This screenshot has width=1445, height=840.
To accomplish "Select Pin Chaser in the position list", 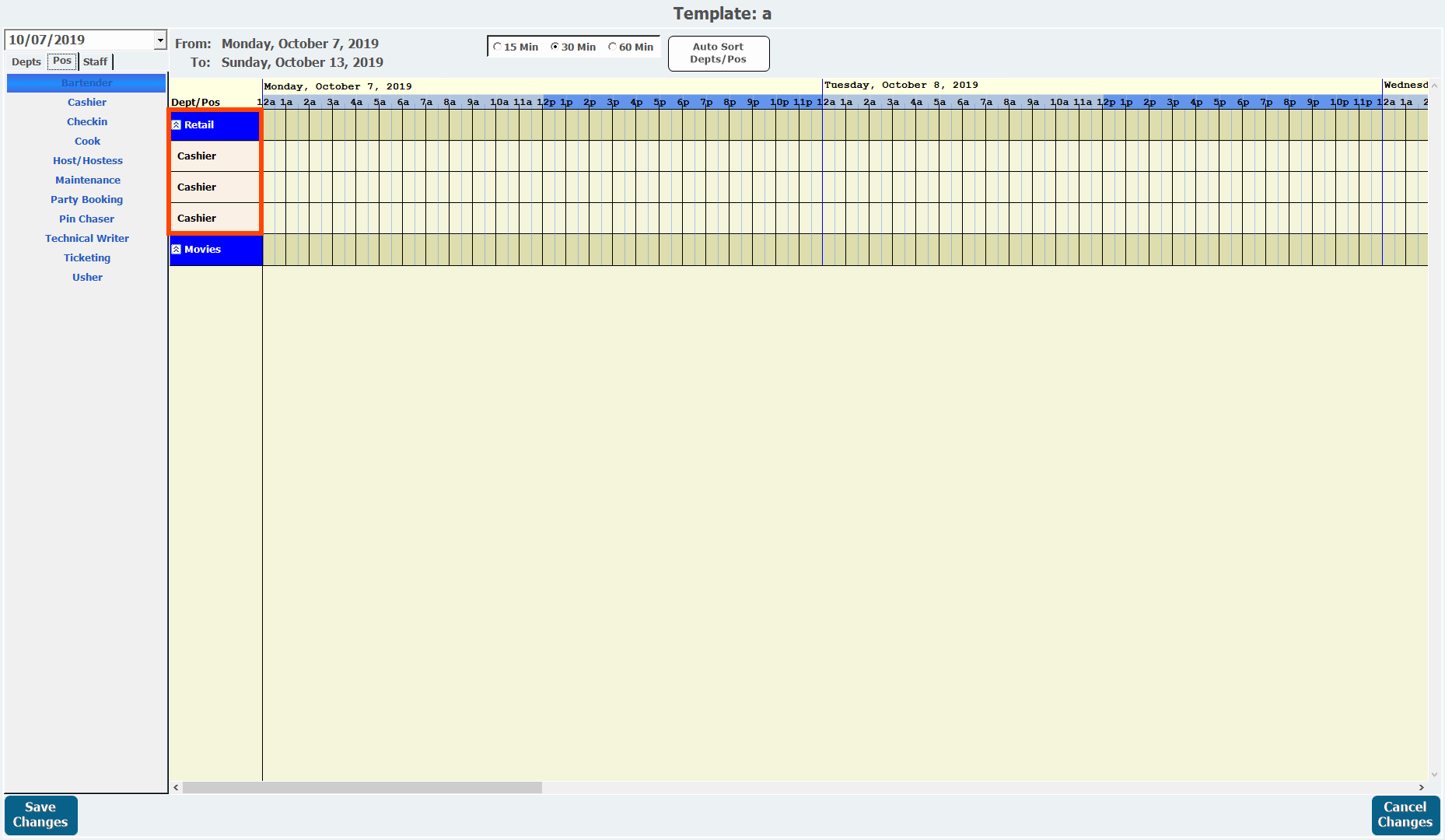I will tap(86, 219).
